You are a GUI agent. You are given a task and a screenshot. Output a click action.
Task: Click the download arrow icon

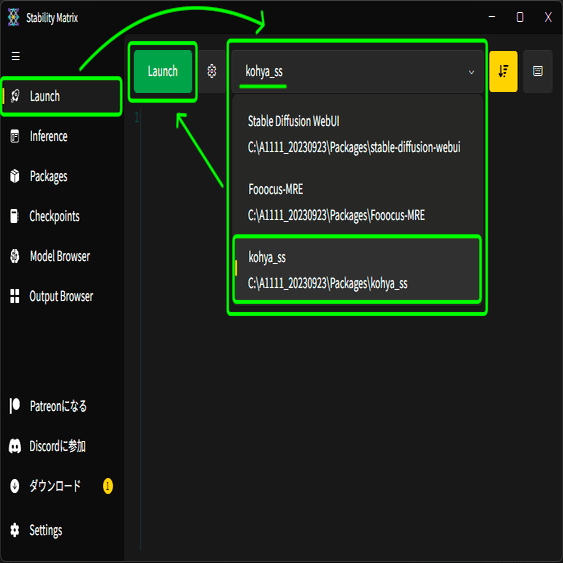point(15,486)
